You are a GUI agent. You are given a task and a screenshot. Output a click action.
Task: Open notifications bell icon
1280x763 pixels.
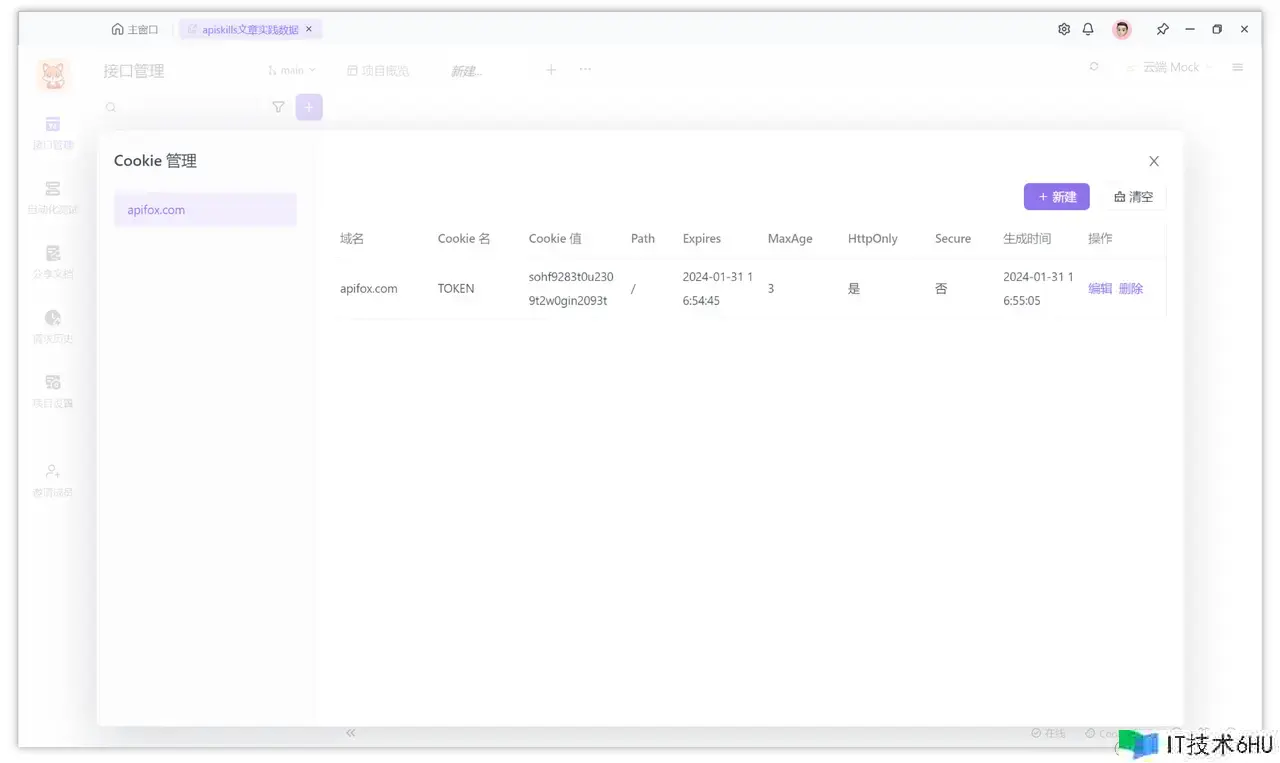tap(1088, 29)
